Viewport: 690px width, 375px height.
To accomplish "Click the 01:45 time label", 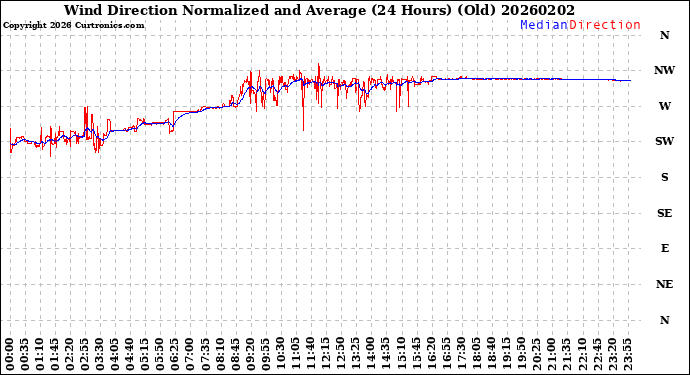I will [55, 355].
